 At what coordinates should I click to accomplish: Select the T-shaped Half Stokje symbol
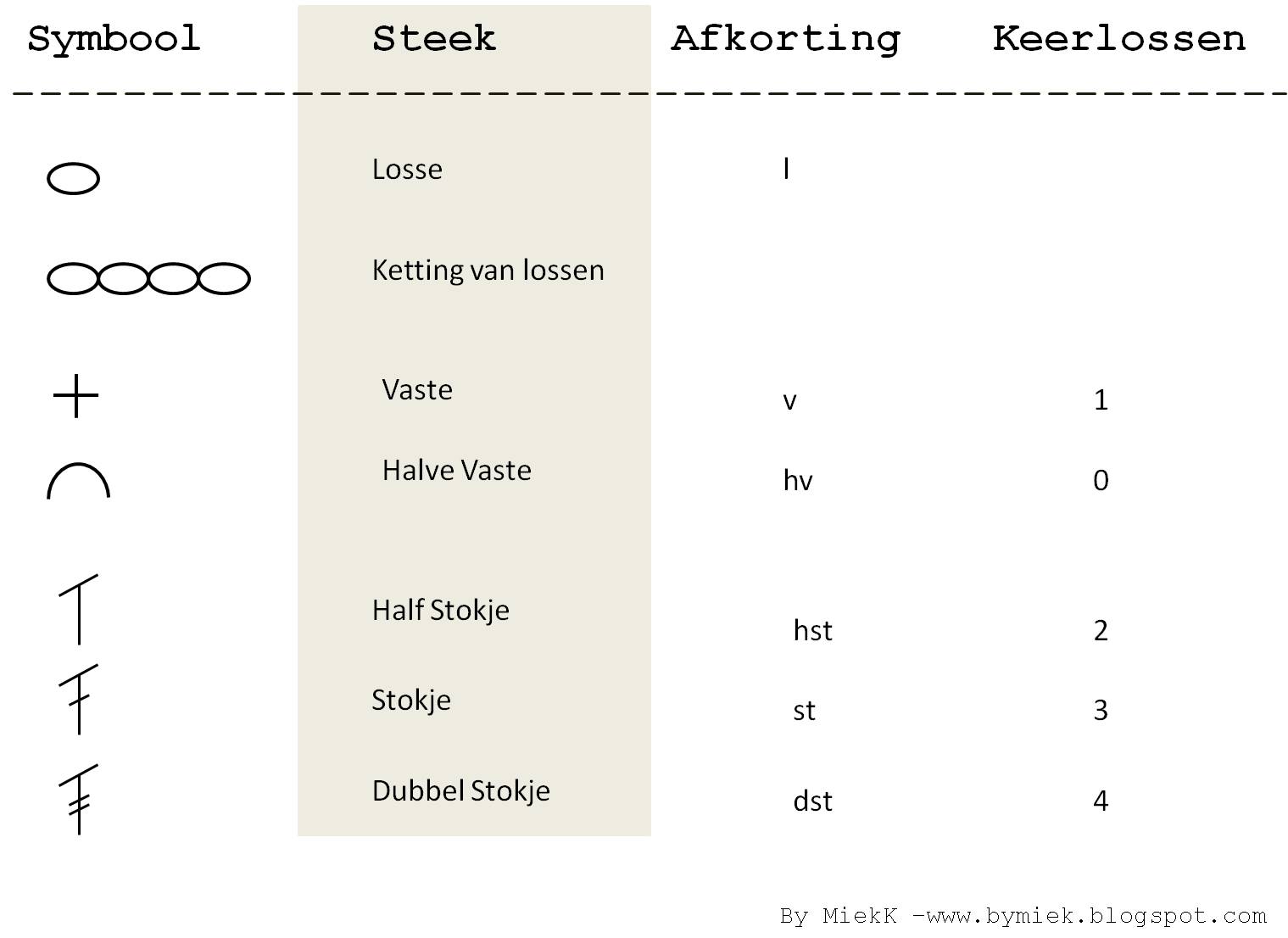point(79,609)
